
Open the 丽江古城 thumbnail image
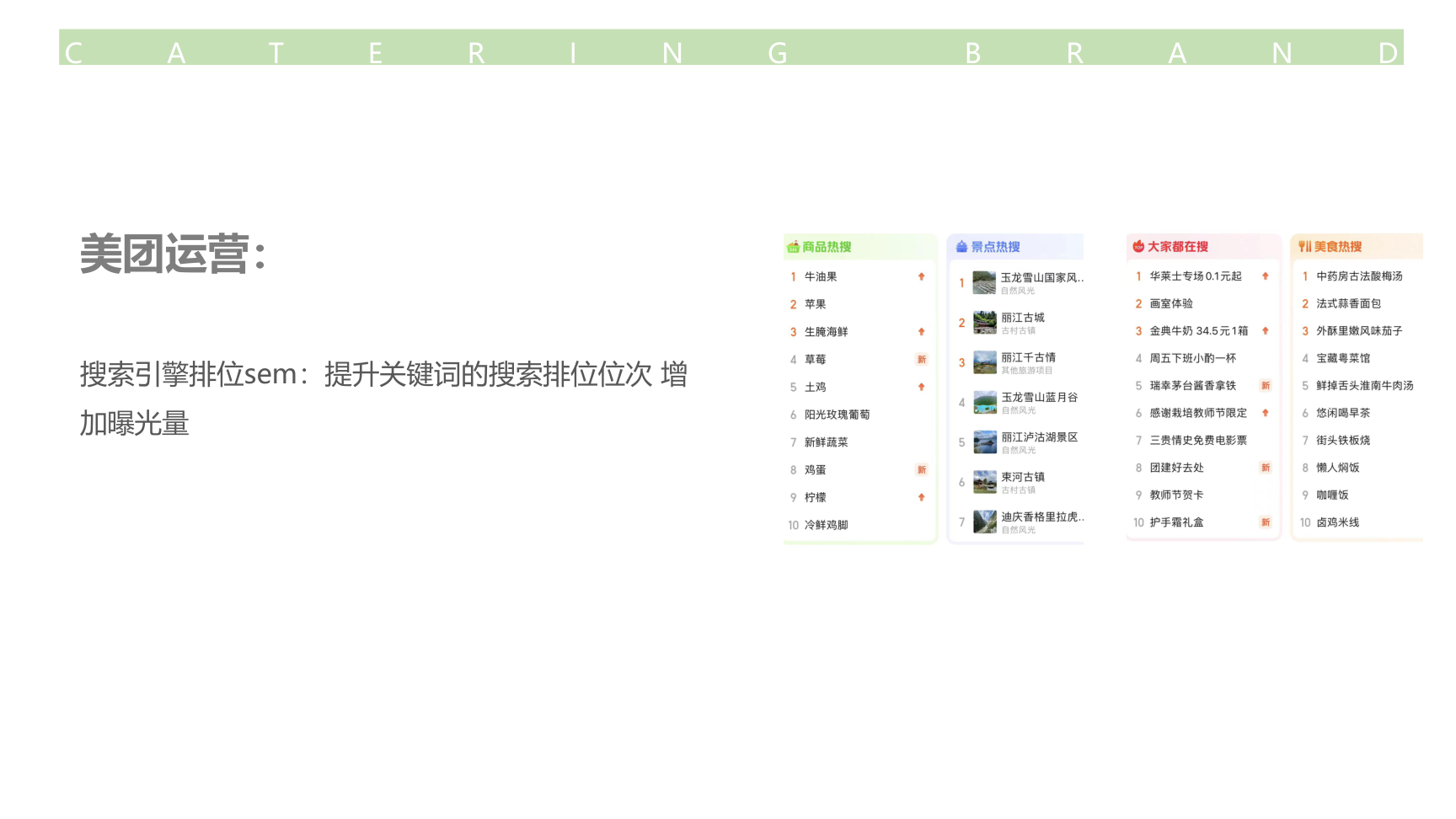coord(984,323)
